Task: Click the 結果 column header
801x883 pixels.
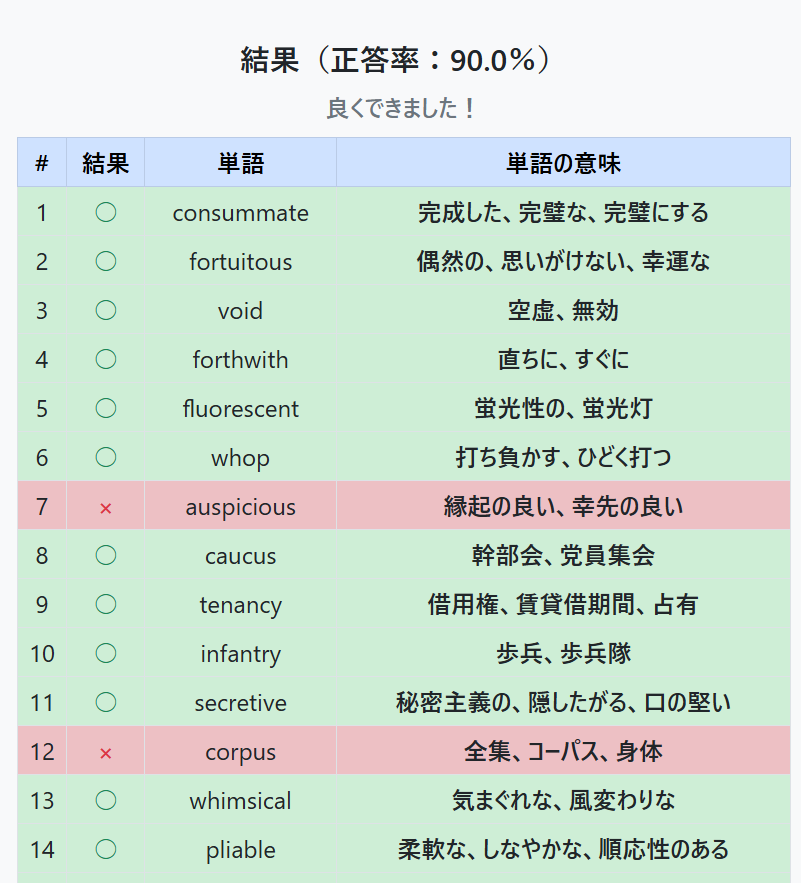Action: click(x=106, y=163)
